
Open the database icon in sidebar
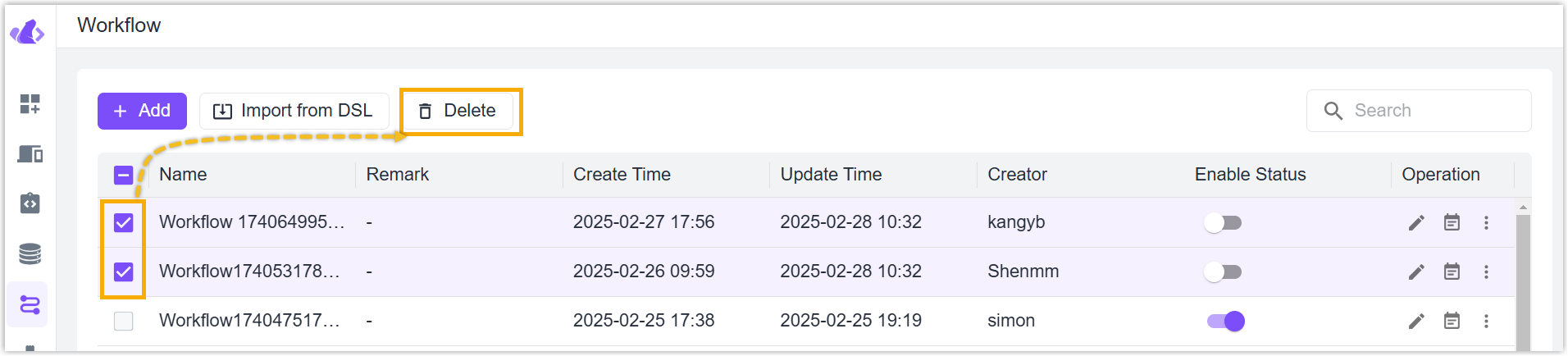(30, 254)
